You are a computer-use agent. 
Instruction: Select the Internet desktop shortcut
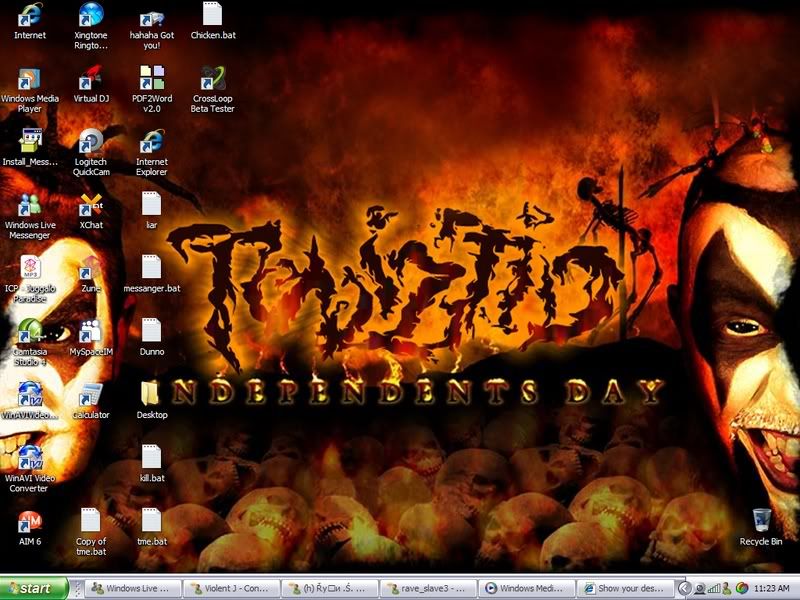pos(30,15)
